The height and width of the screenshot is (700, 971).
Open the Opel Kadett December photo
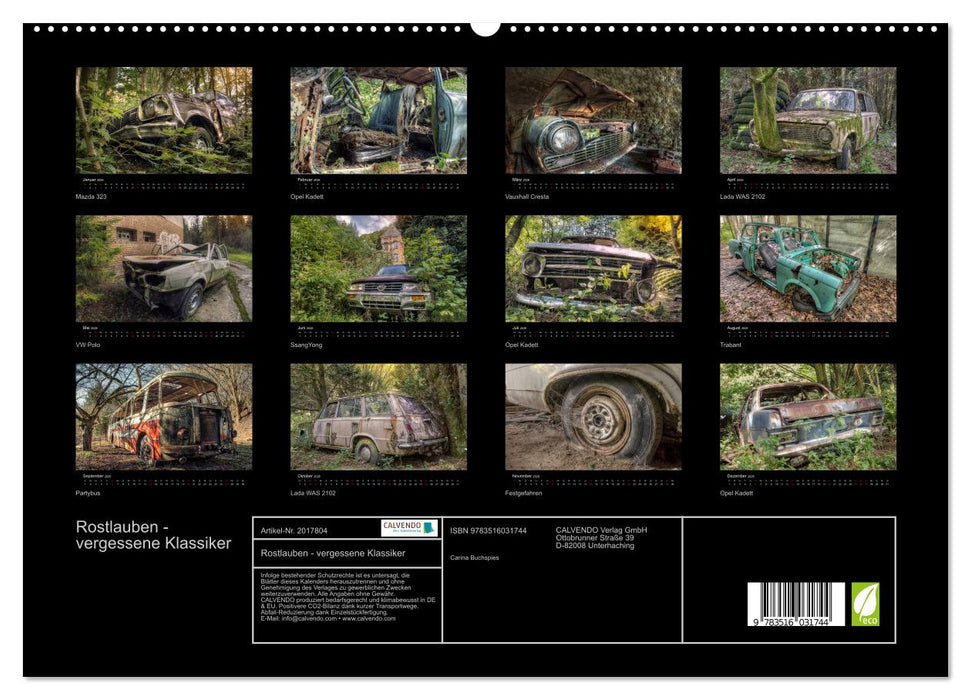(808, 416)
